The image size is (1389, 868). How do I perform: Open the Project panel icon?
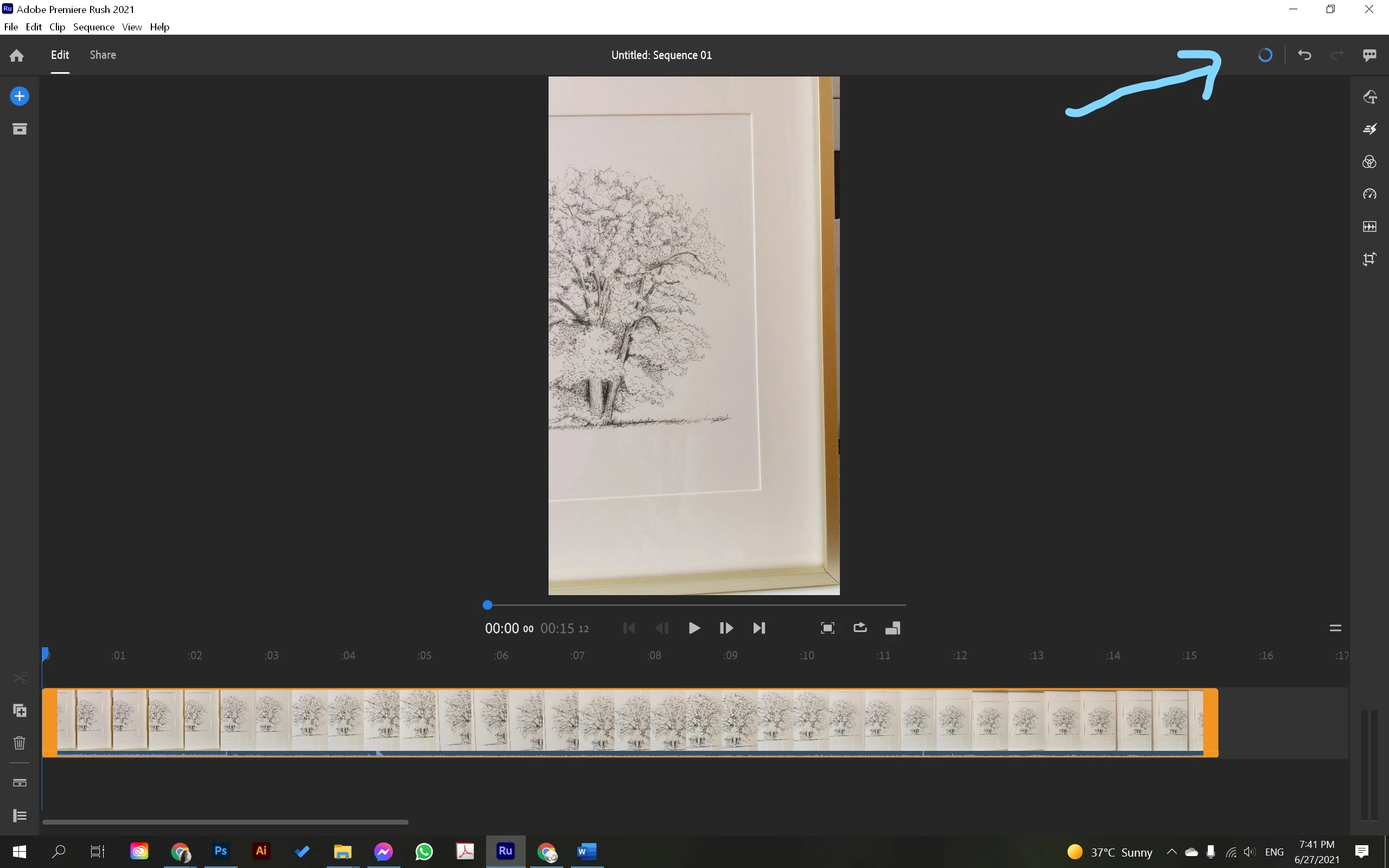pos(20,129)
